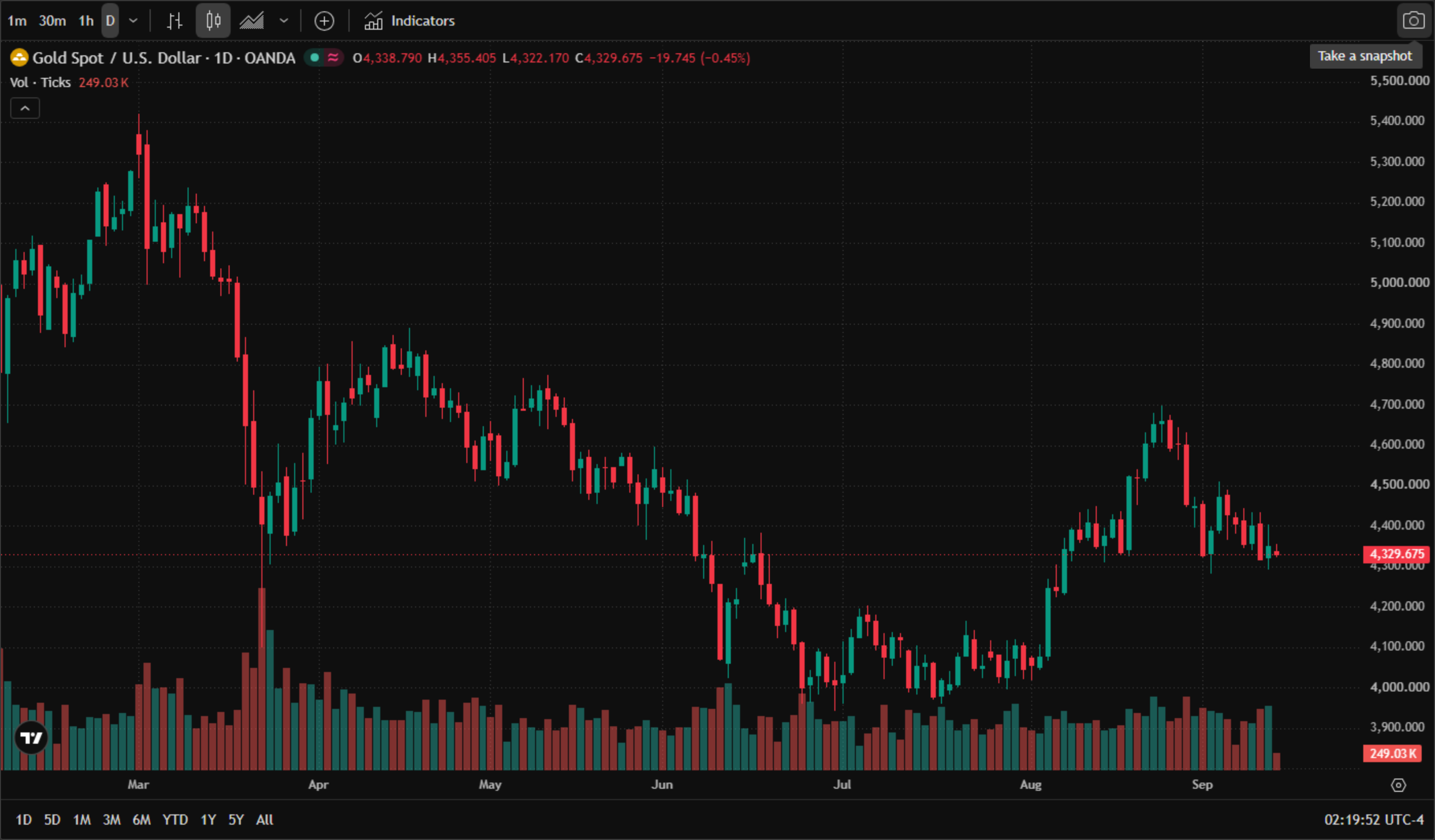Set date range to 1Y
1435x840 pixels.
[209, 820]
